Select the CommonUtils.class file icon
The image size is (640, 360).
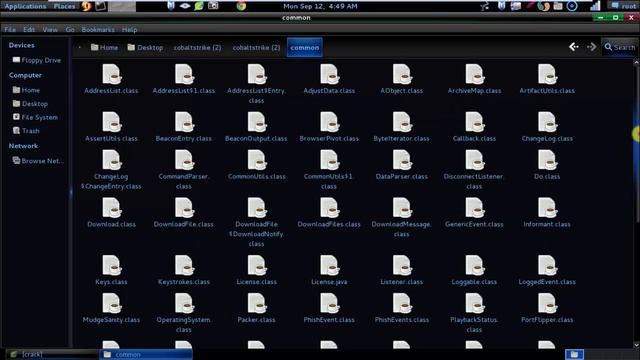click(x=257, y=160)
